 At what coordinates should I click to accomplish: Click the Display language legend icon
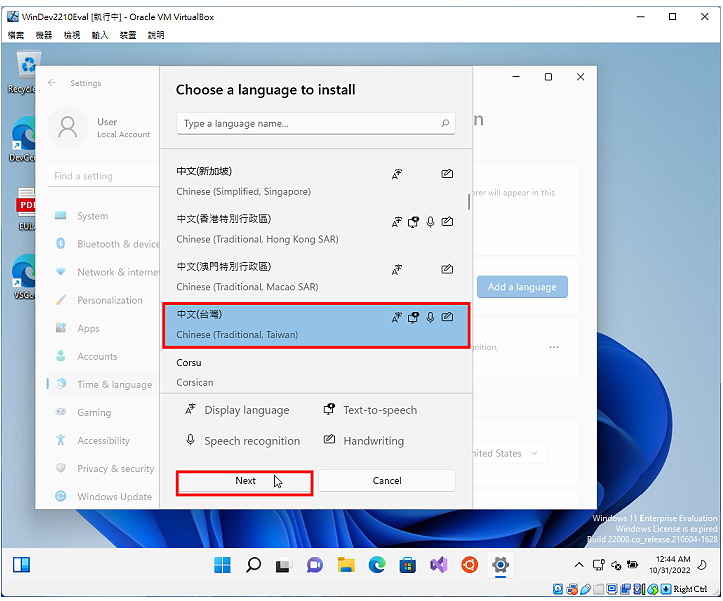190,409
